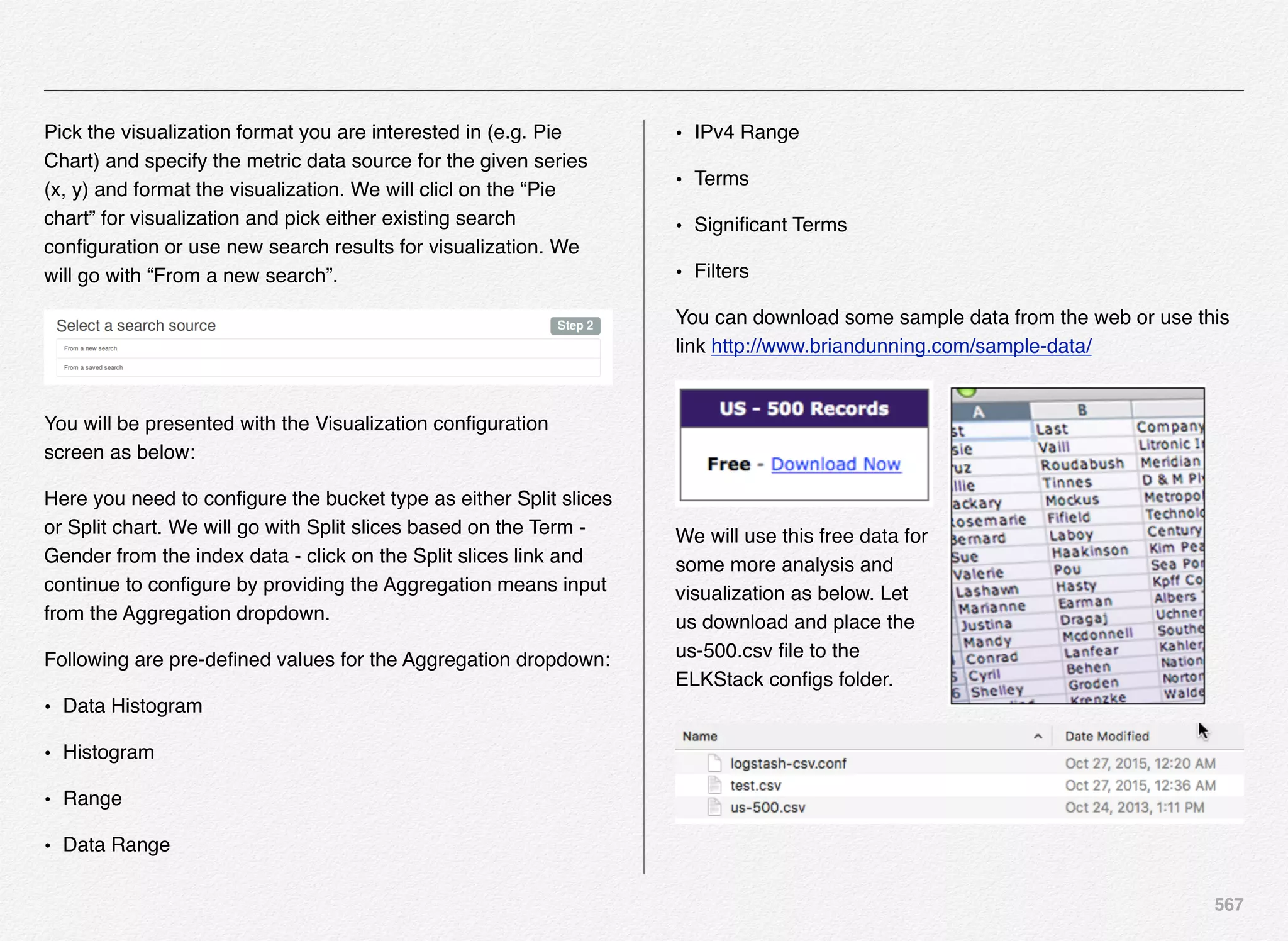Click the green window button in spreadsheet

[x=967, y=392]
